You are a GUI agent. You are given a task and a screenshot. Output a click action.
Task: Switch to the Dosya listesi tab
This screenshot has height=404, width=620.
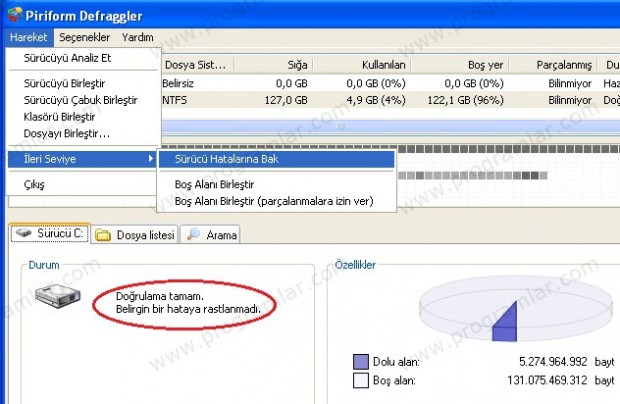click(135, 235)
